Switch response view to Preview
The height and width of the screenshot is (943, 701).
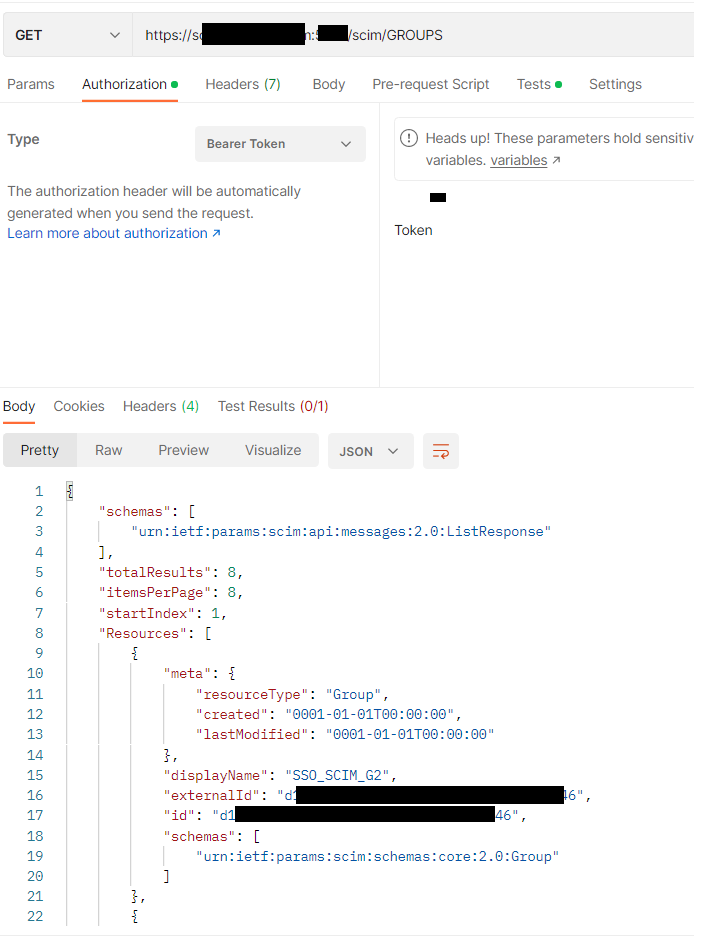pyautogui.click(x=184, y=450)
